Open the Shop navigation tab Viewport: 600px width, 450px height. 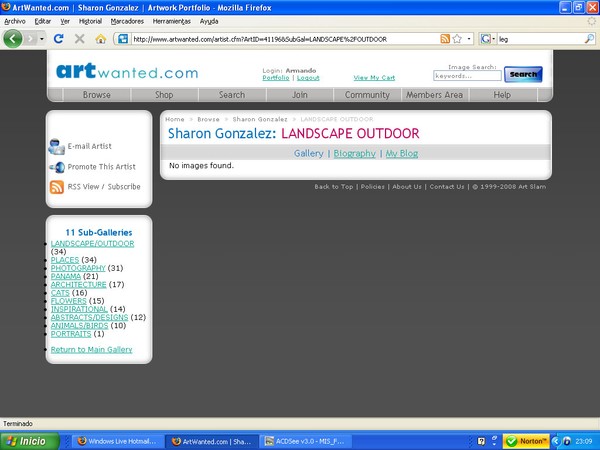coord(164,95)
